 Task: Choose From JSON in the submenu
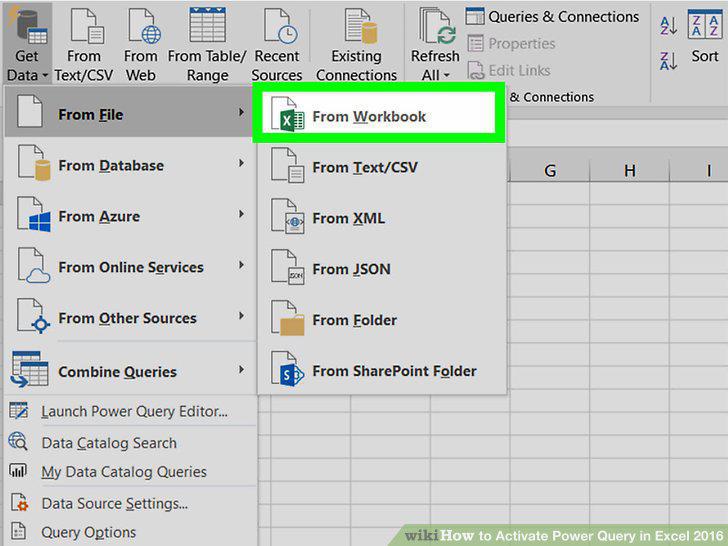(x=382, y=267)
